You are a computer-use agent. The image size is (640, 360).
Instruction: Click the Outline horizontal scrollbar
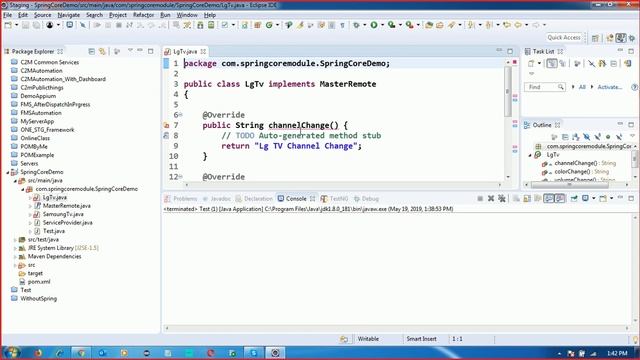[569, 185]
